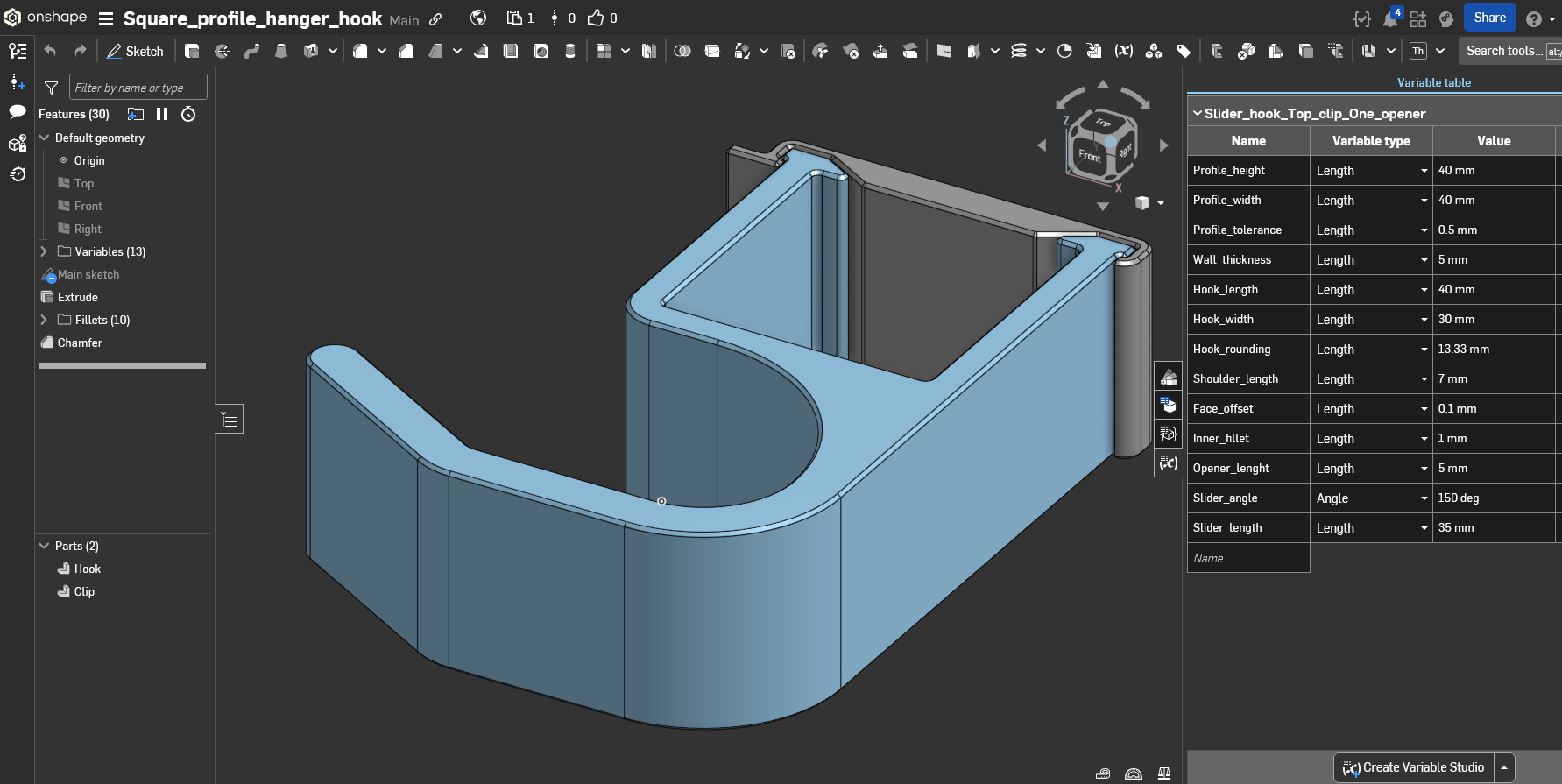The height and width of the screenshot is (784, 1562).
Task: Collapse the Parts (2) list
Action: click(x=44, y=546)
